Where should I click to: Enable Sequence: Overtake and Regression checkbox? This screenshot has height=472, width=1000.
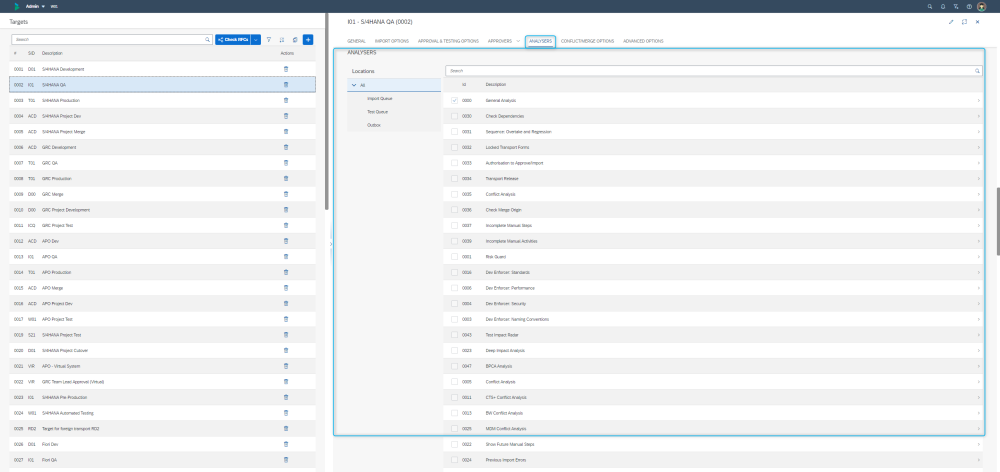pos(454,132)
